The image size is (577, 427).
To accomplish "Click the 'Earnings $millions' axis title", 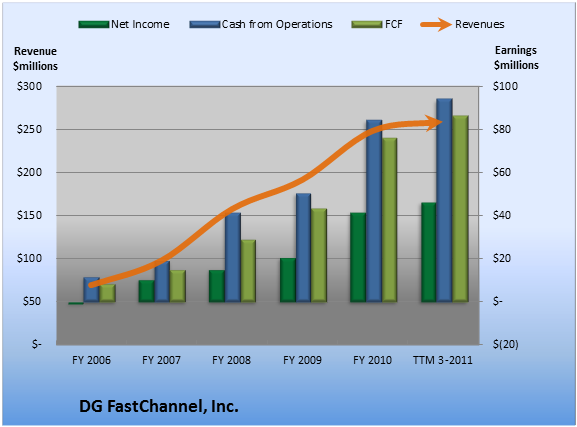I will pyautogui.click(x=516, y=58).
